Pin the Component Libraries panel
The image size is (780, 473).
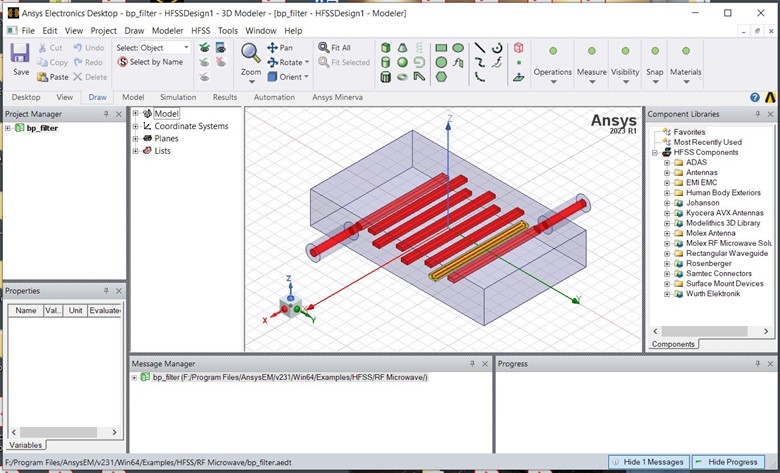click(x=758, y=114)
